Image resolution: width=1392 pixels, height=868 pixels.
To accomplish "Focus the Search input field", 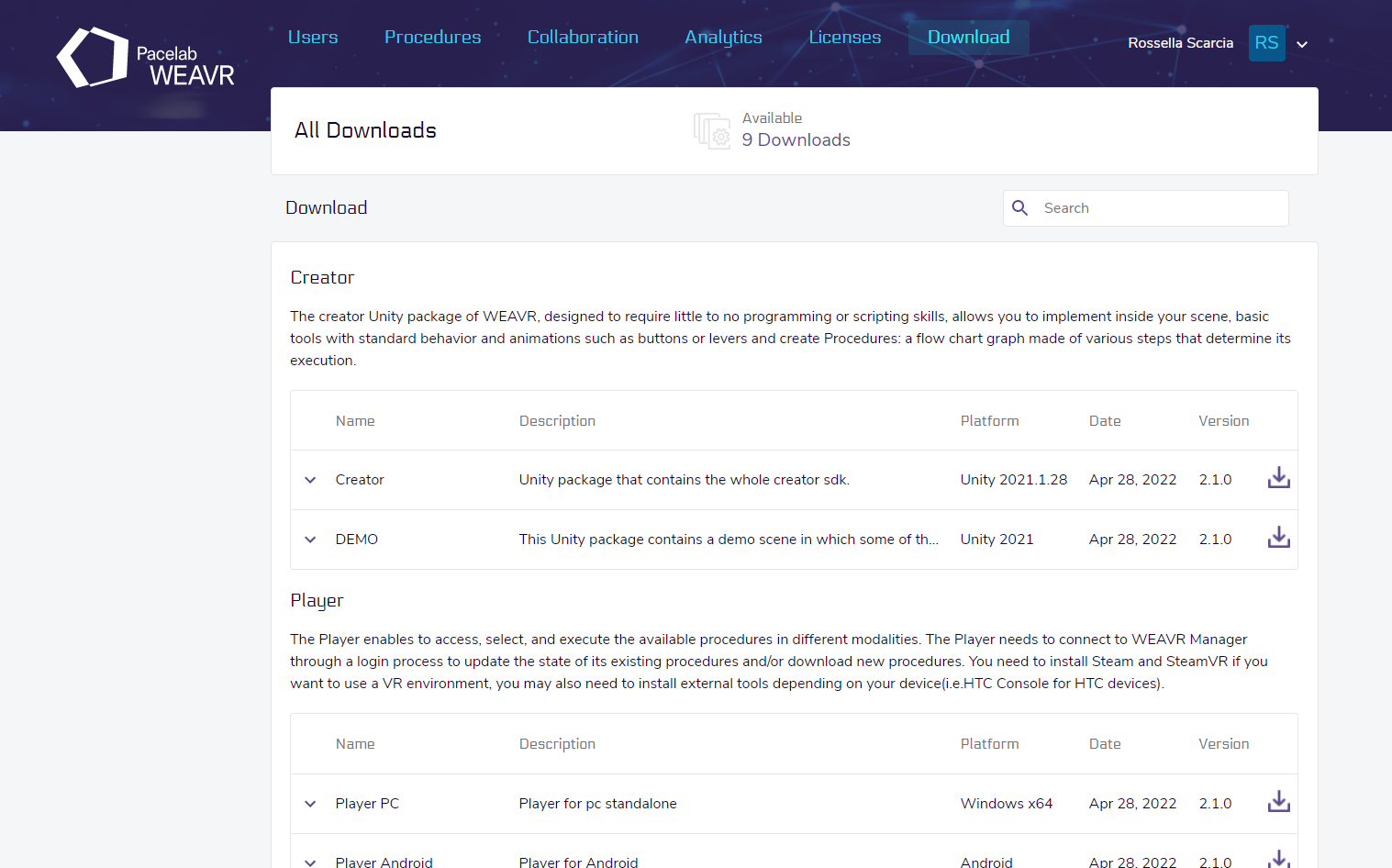I will 1146,208.
